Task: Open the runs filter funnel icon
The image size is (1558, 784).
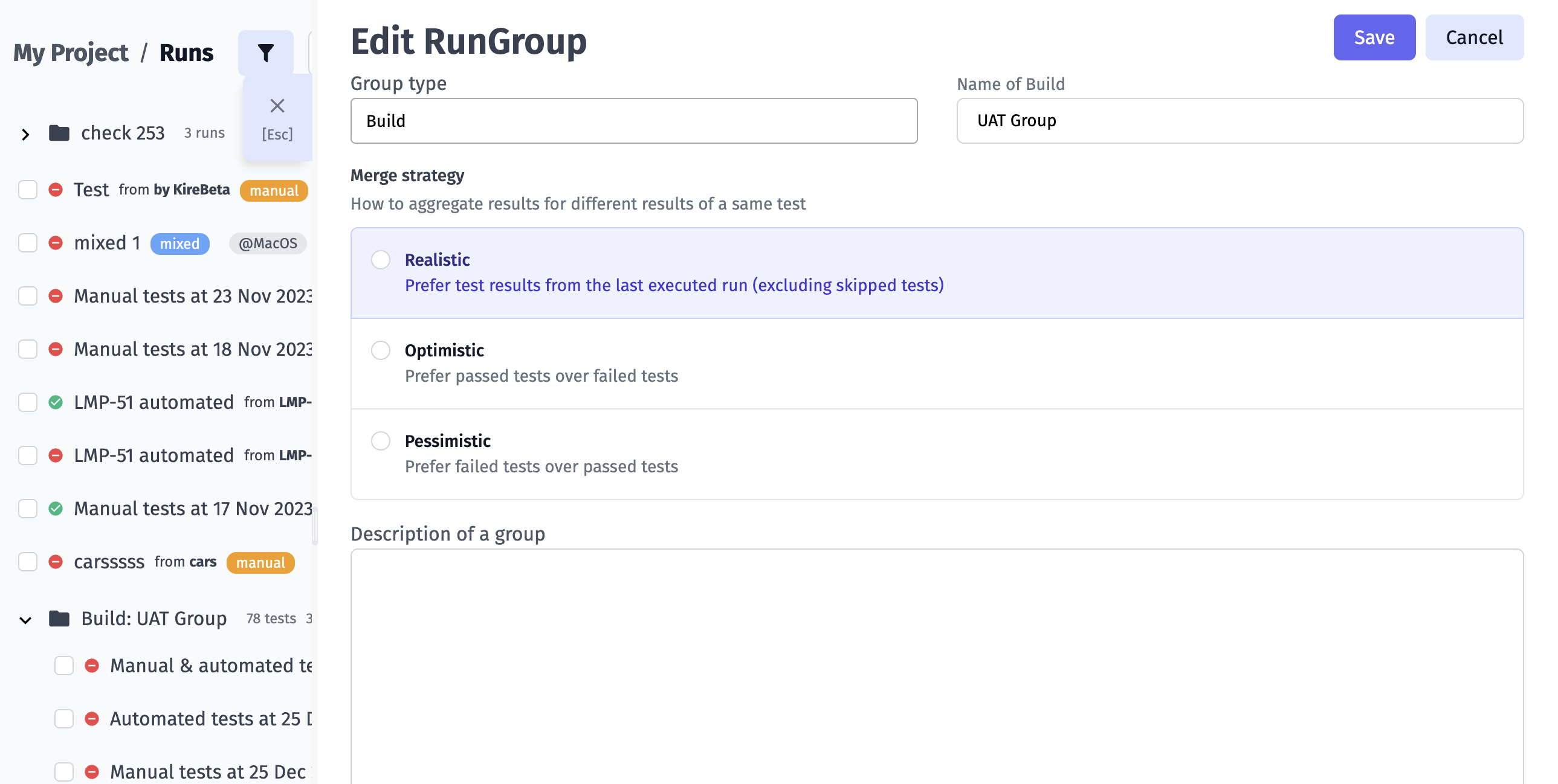Action: coord(265,53)
